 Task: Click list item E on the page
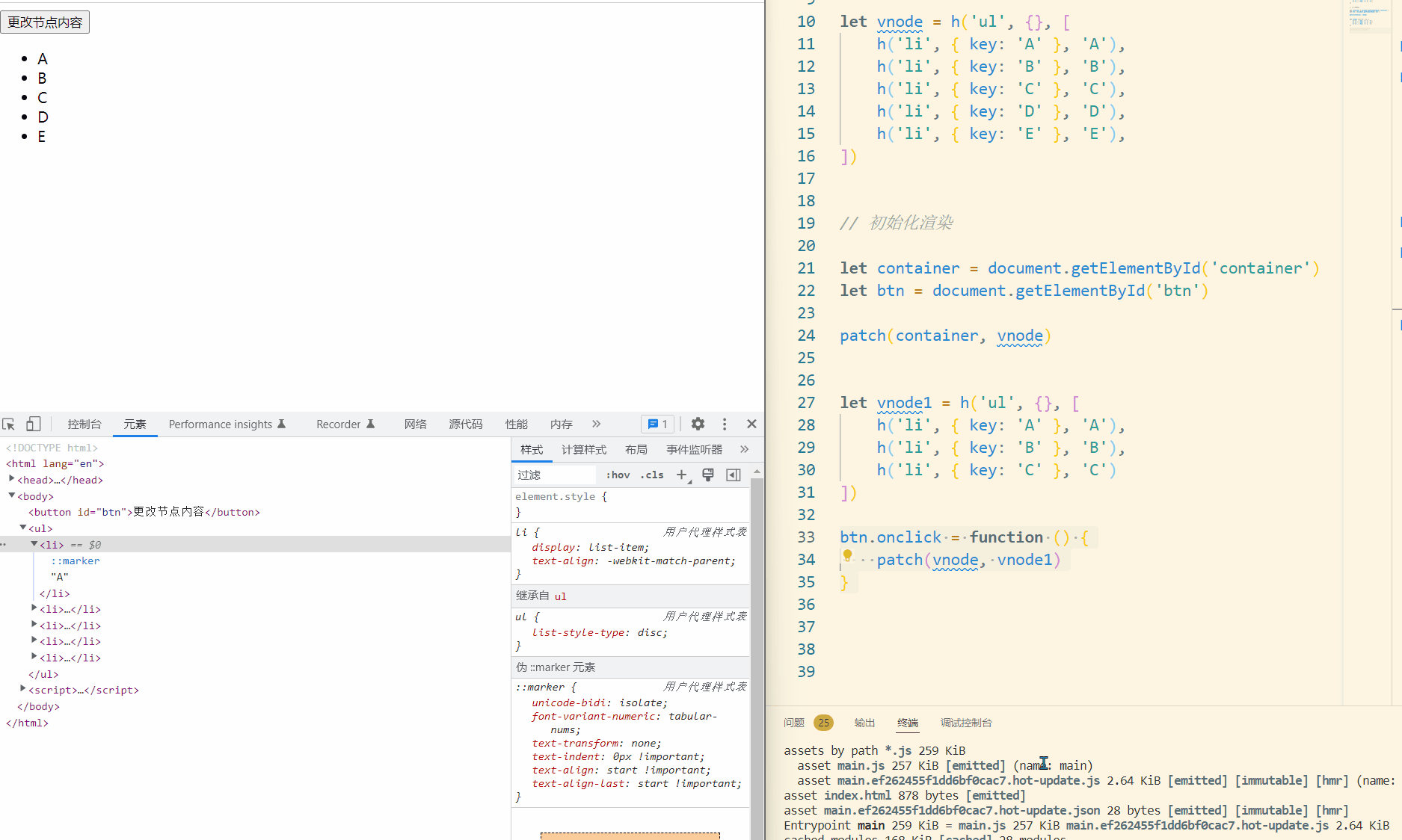(x=42, y=137)
